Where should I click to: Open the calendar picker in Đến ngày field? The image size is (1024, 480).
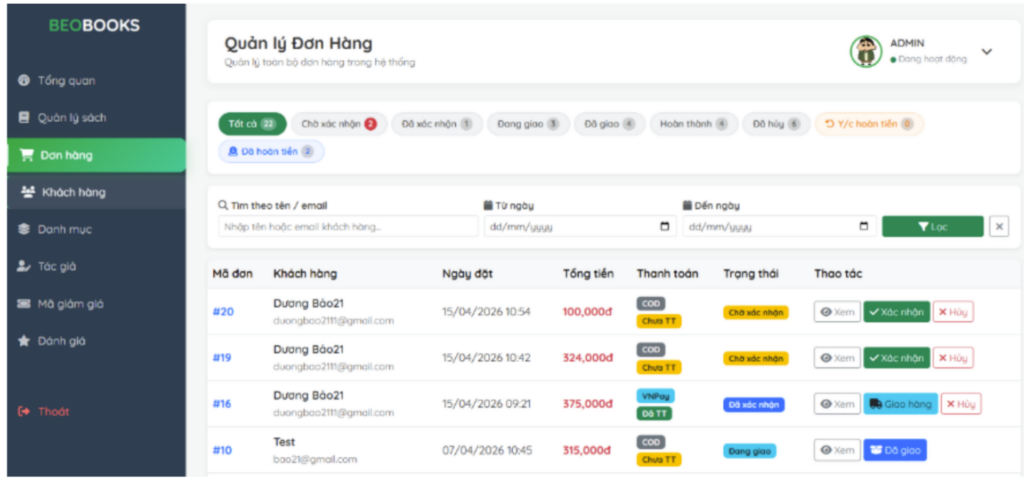click(864, 227)
